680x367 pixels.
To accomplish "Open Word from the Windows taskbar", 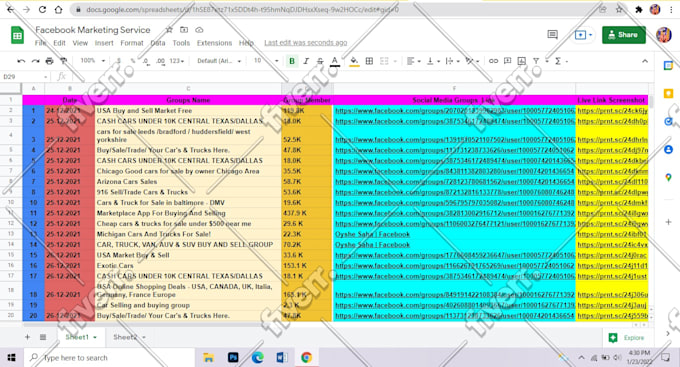I will coord(282,357).
